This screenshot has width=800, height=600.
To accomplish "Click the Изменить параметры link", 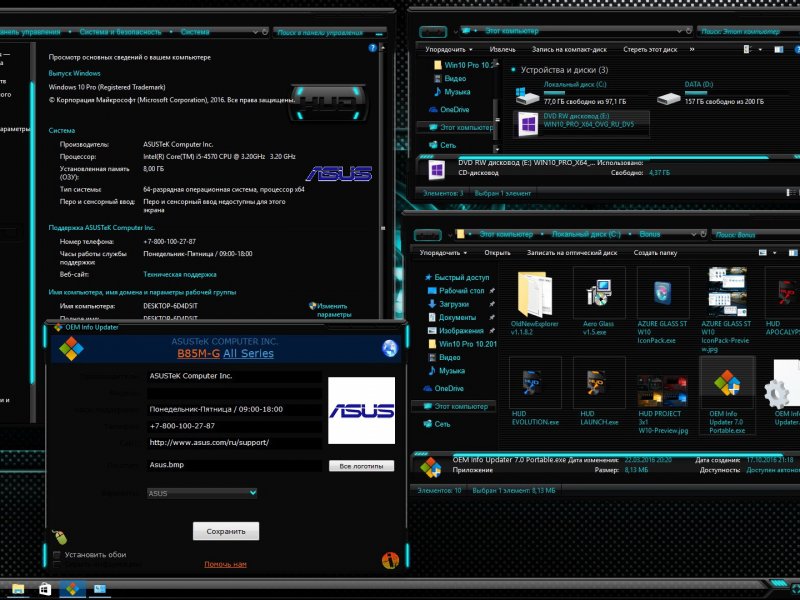I will [x=332, y=310].
